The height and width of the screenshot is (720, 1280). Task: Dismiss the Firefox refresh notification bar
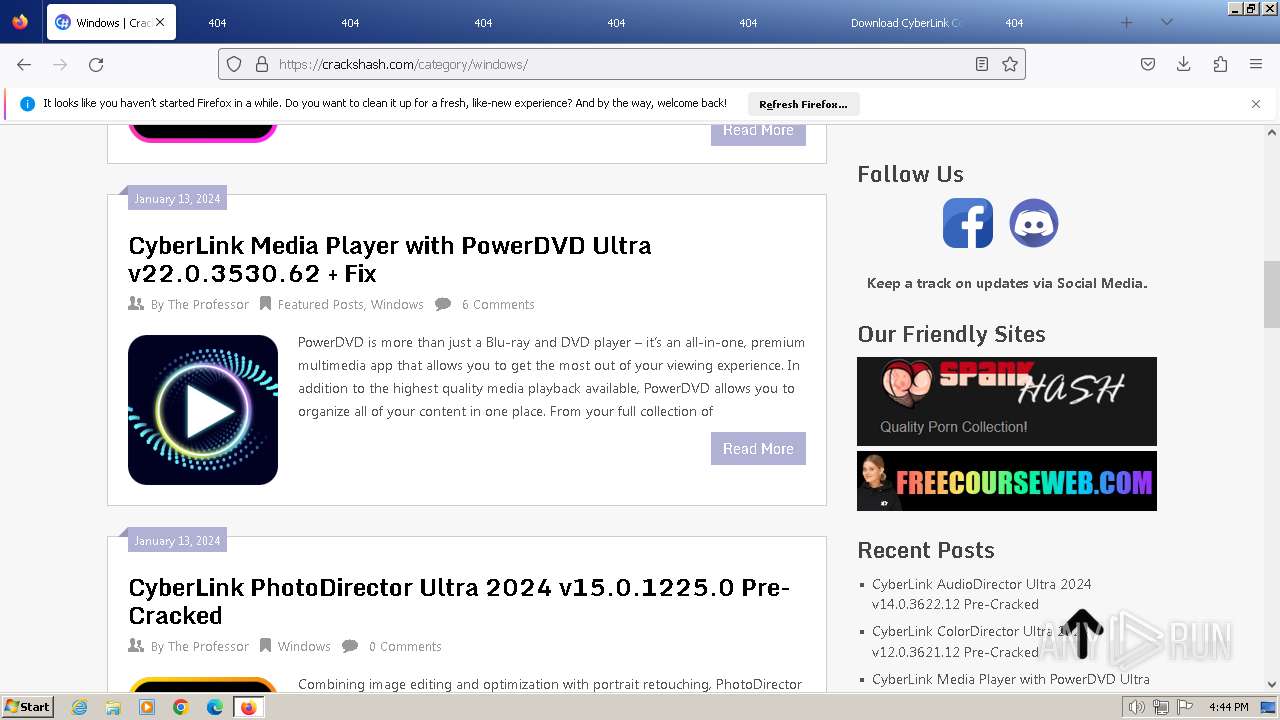point(1256,104)
